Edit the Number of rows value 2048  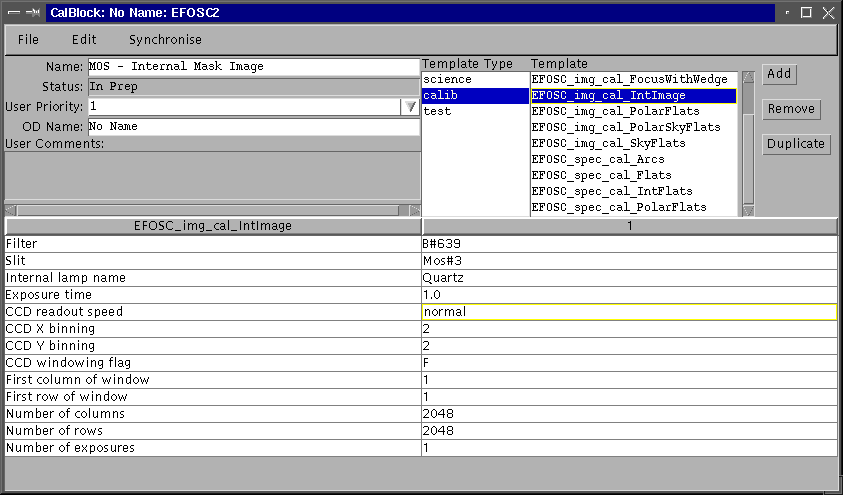[630, 431]
